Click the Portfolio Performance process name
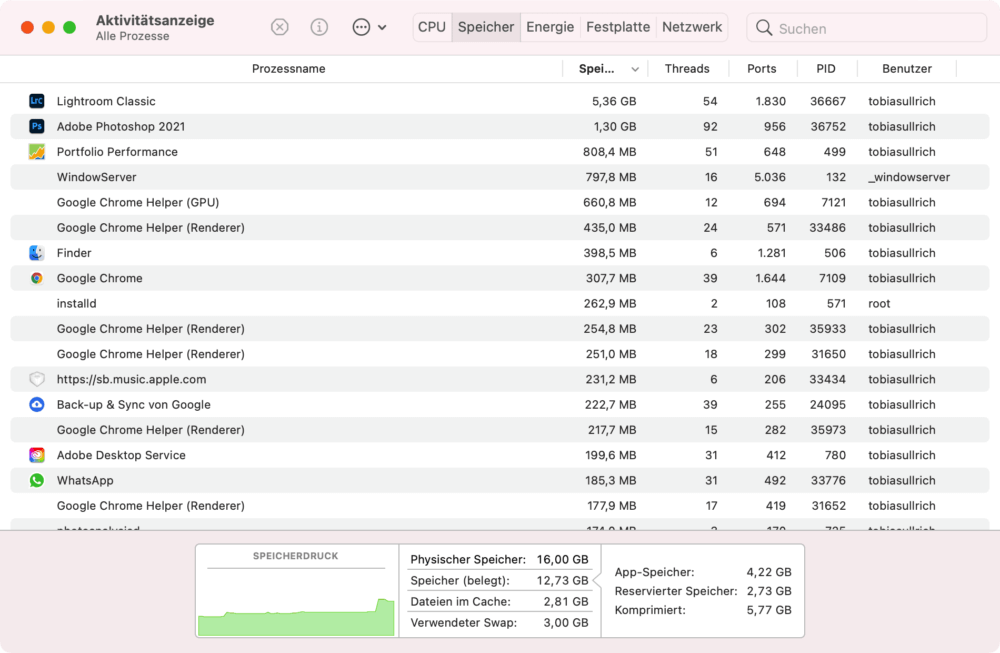 coord(117,152)
